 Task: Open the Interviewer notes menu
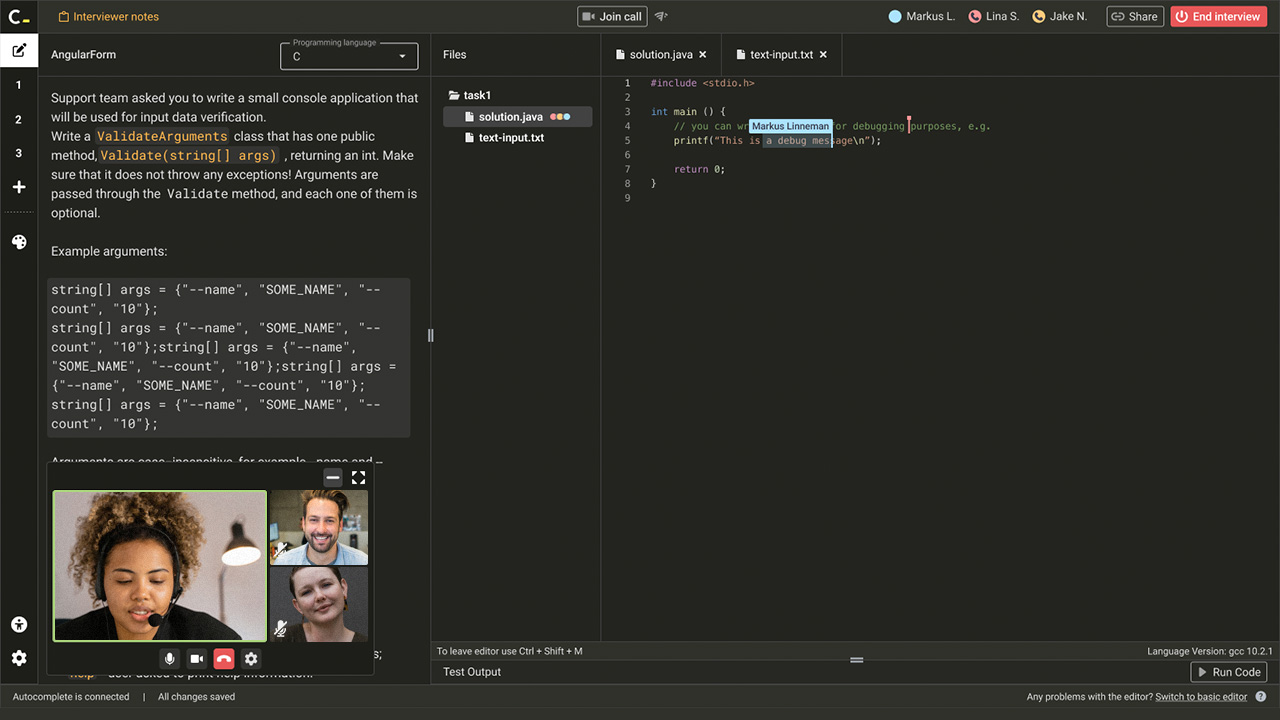pos(108,17)
